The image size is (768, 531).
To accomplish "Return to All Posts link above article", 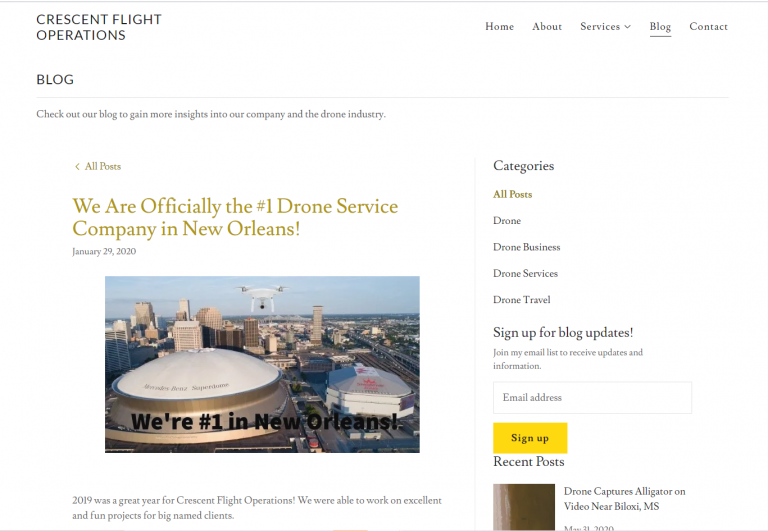I will [x=102, y=167].
